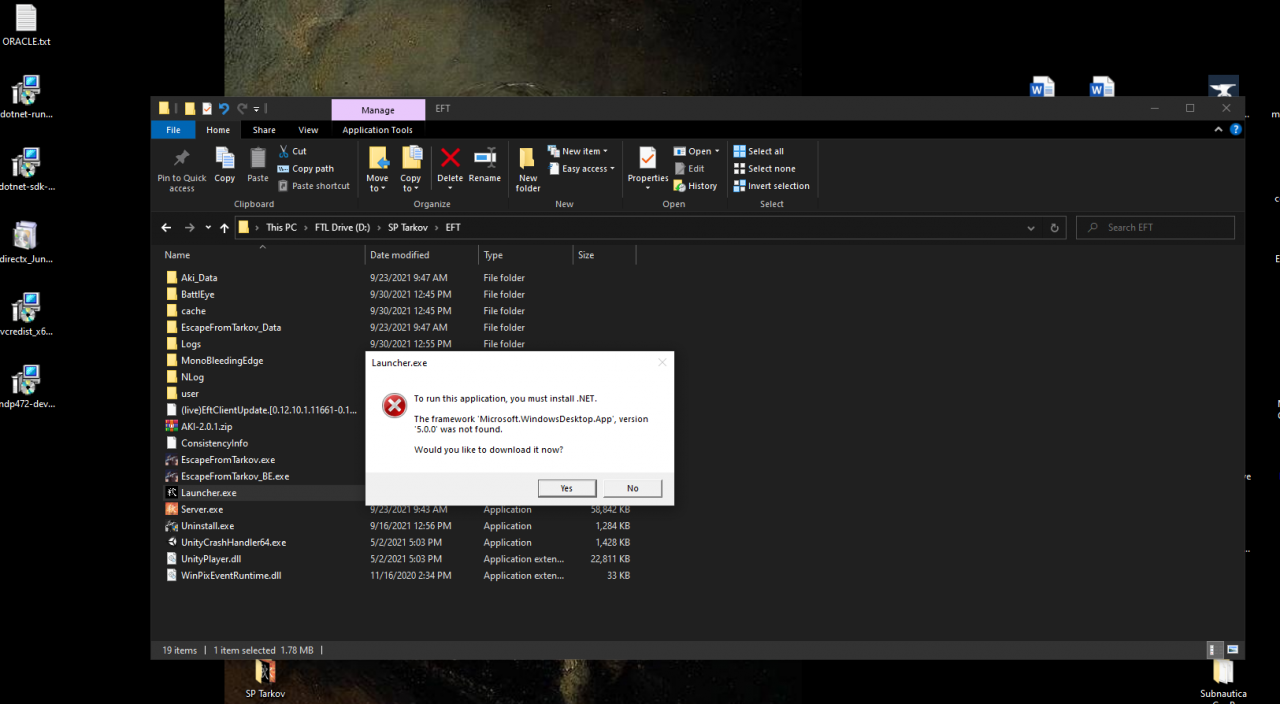Open Customize Quick Access Toolbar dropdown

(256, 108)
